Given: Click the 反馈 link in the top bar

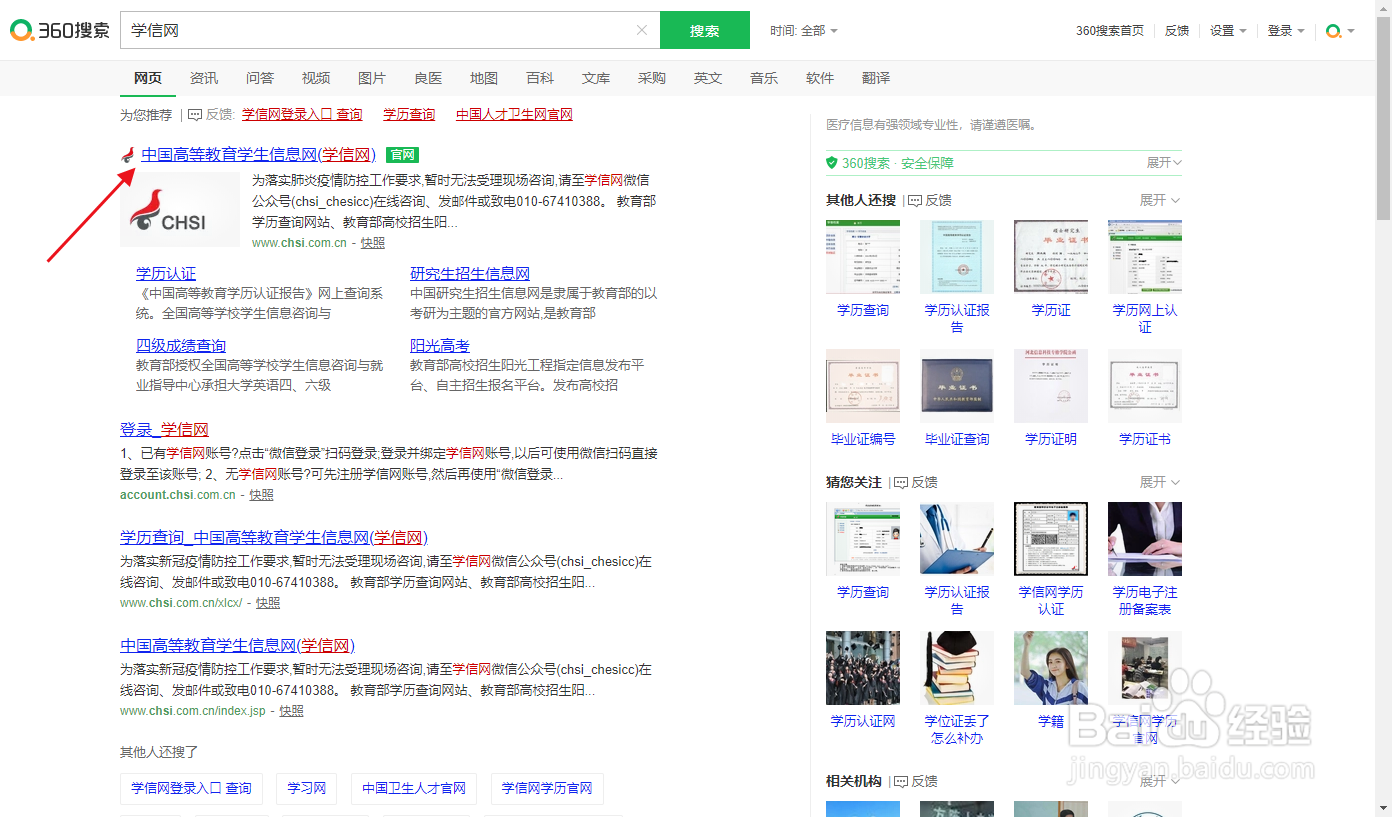Looking at the screenshot, I should coord(1177,31).
